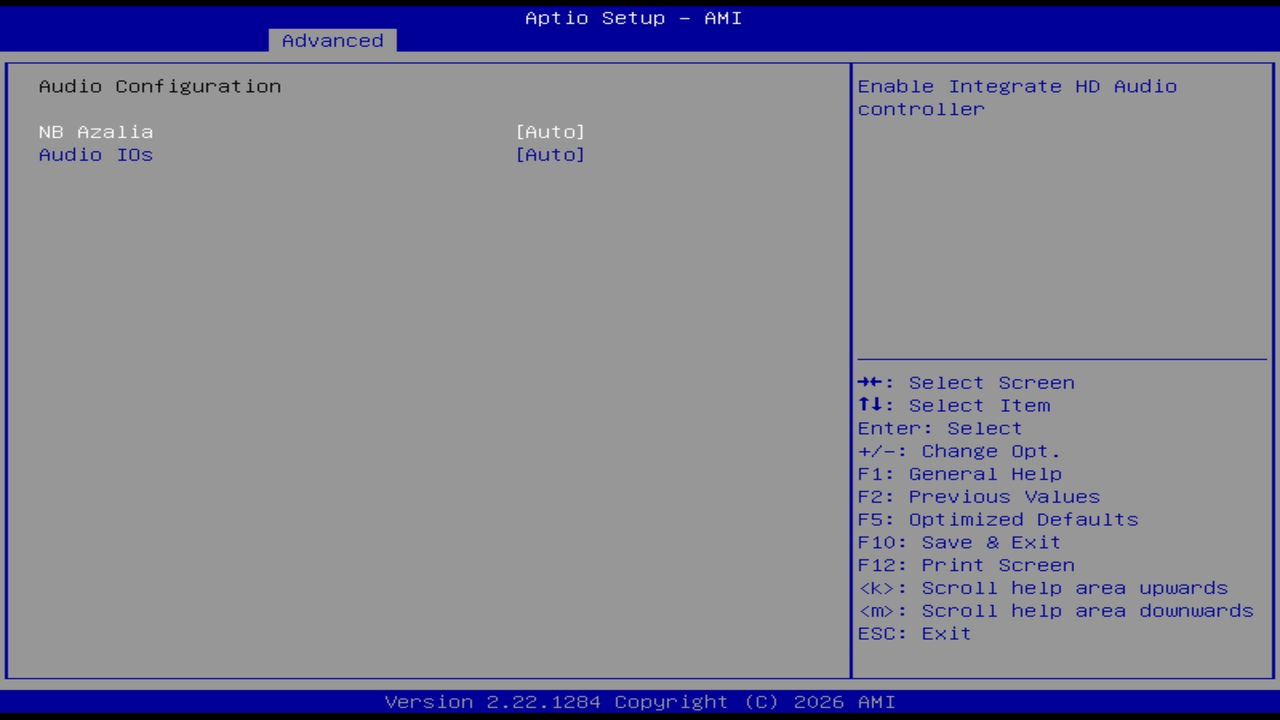This screenshot has width=1280, height=720.
Task: Click the +/-: Change Opt. hint
Action: 959,452
